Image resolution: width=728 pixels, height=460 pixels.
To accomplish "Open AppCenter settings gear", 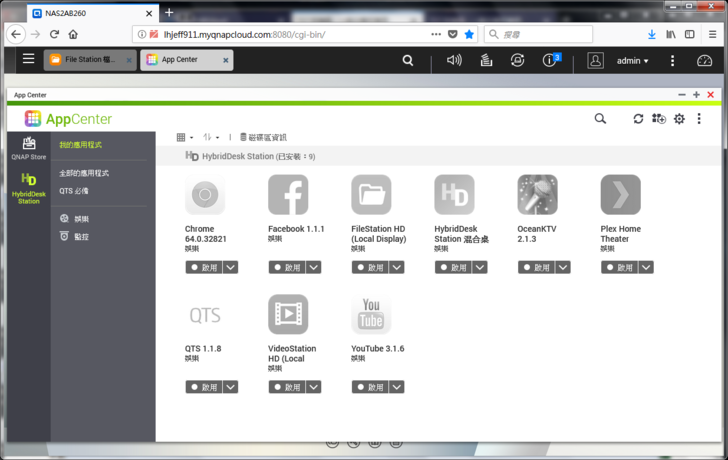I will click(x=679, y=119).
